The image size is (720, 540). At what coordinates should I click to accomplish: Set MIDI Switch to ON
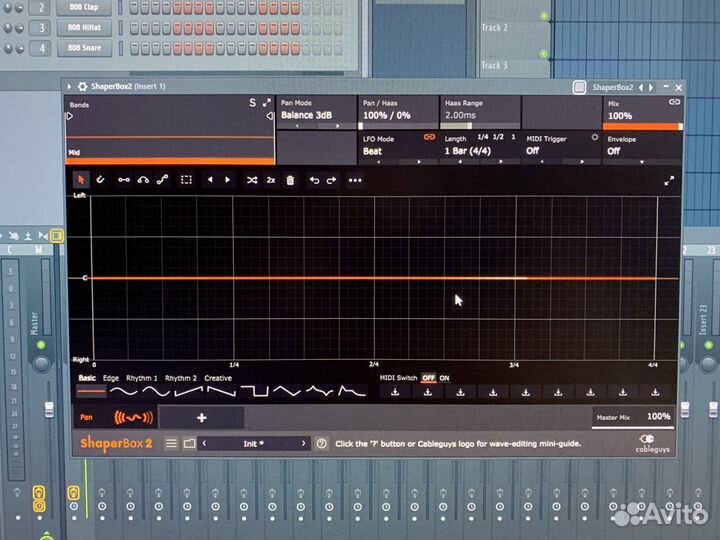(444, 378)
